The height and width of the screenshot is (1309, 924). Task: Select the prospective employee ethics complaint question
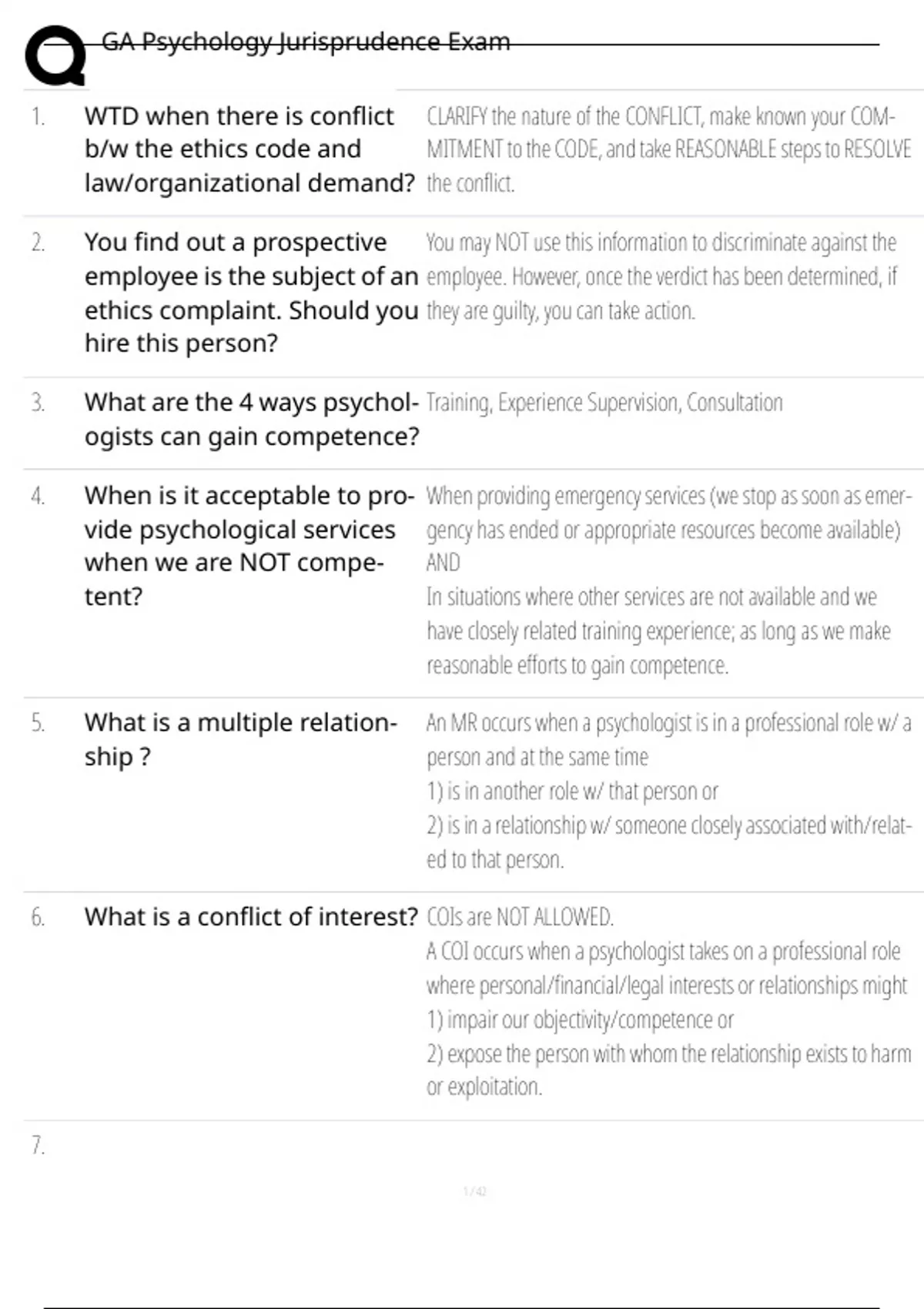coord(251,293)
